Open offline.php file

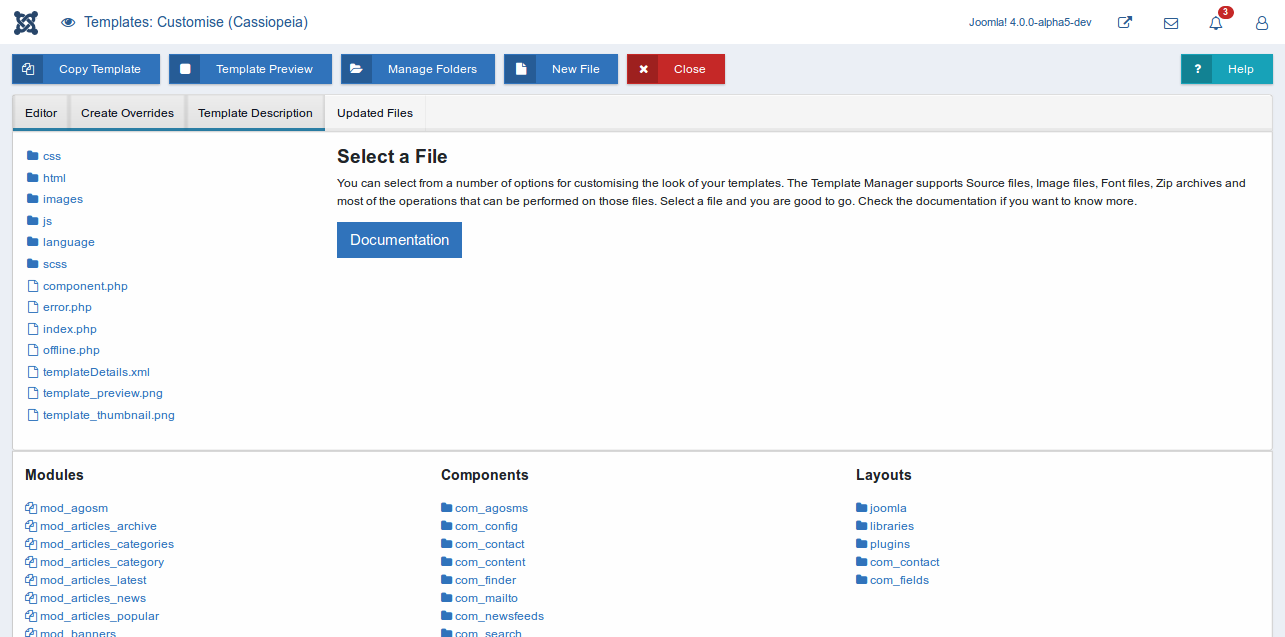[x=71, y=350]
